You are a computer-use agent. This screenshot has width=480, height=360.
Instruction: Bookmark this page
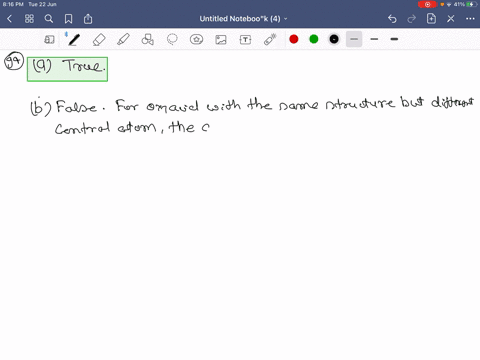tap(68, 19)
